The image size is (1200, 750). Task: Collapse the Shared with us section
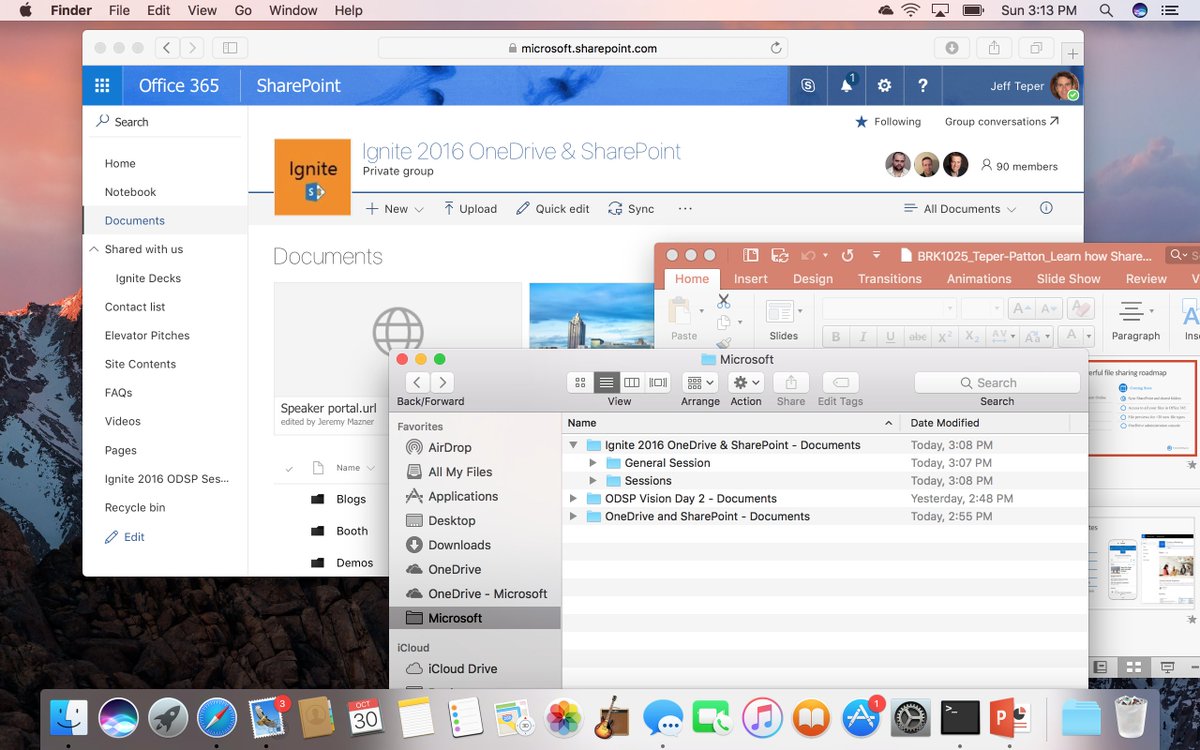pyautogui.click(x=94, y=249)
